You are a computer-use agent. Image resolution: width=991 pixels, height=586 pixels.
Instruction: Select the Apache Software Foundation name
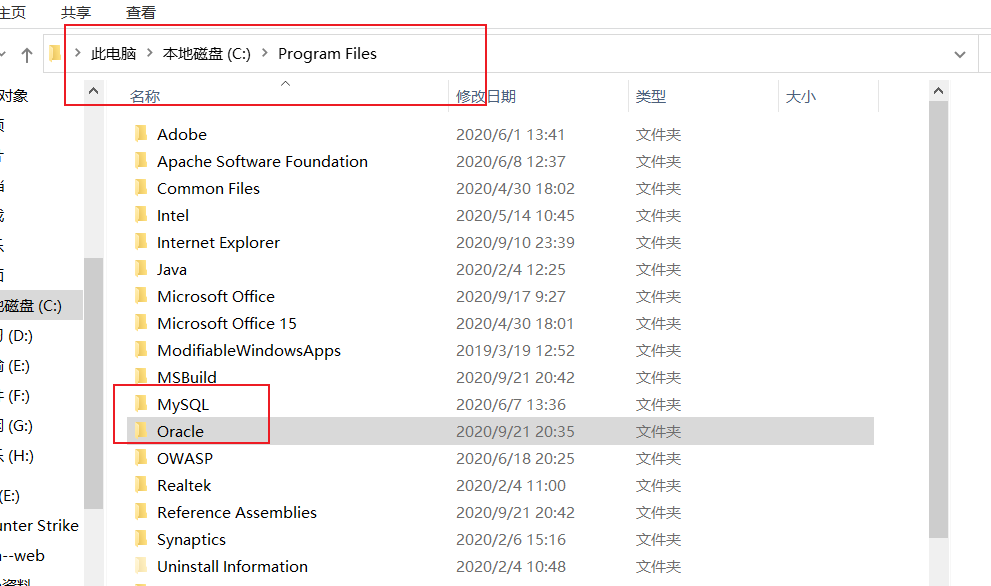(262, 161)
